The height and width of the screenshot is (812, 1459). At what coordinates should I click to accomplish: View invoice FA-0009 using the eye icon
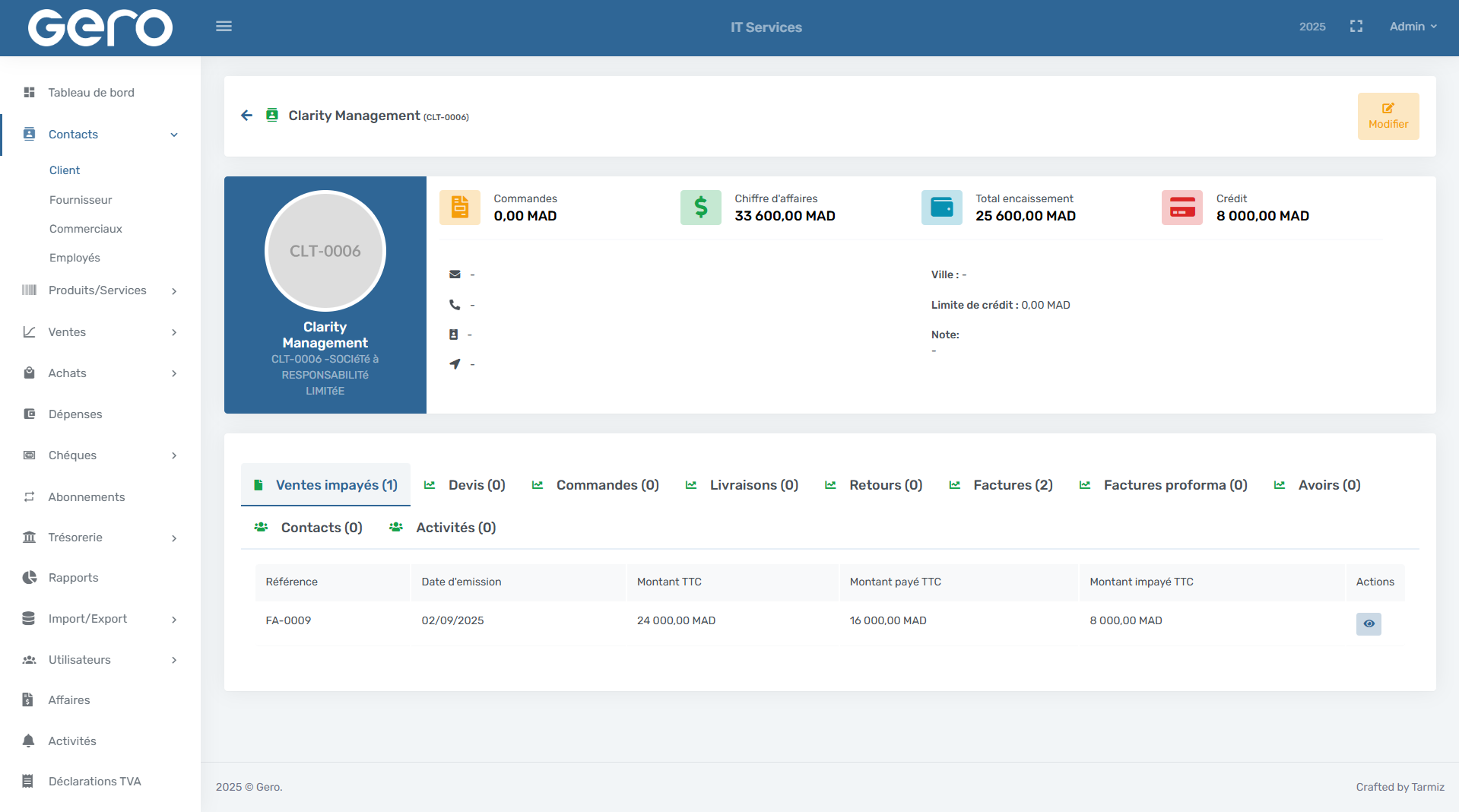pyautogui.click(x=1369, y=623)
